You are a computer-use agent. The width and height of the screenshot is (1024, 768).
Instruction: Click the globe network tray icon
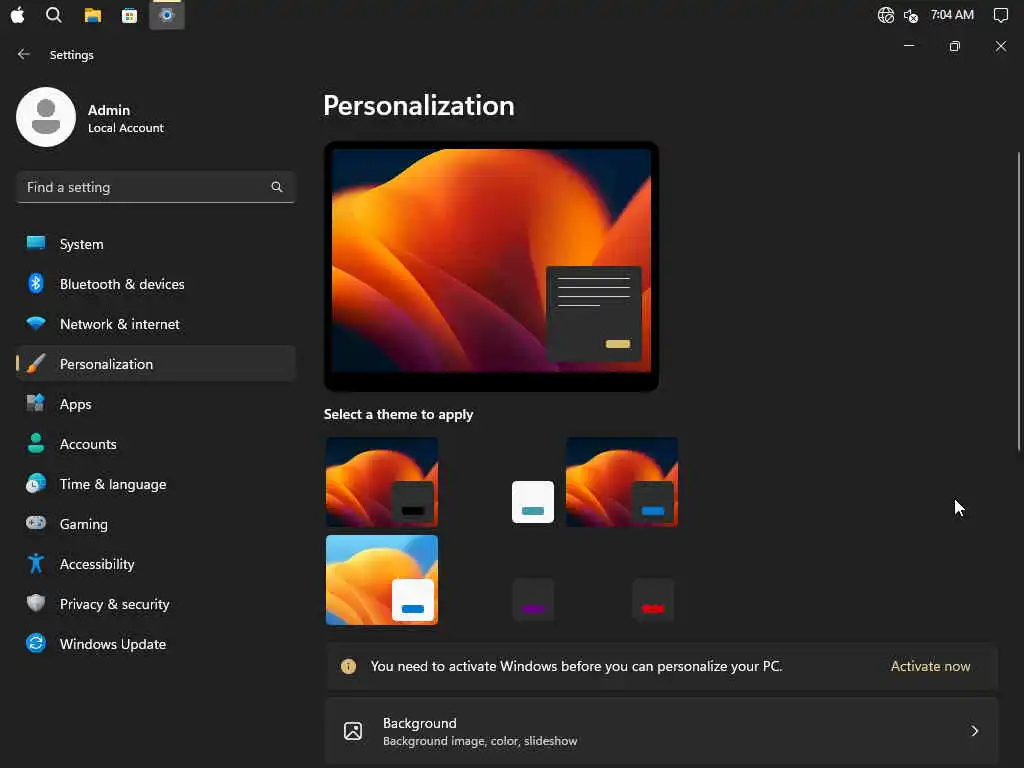point(886,15)
